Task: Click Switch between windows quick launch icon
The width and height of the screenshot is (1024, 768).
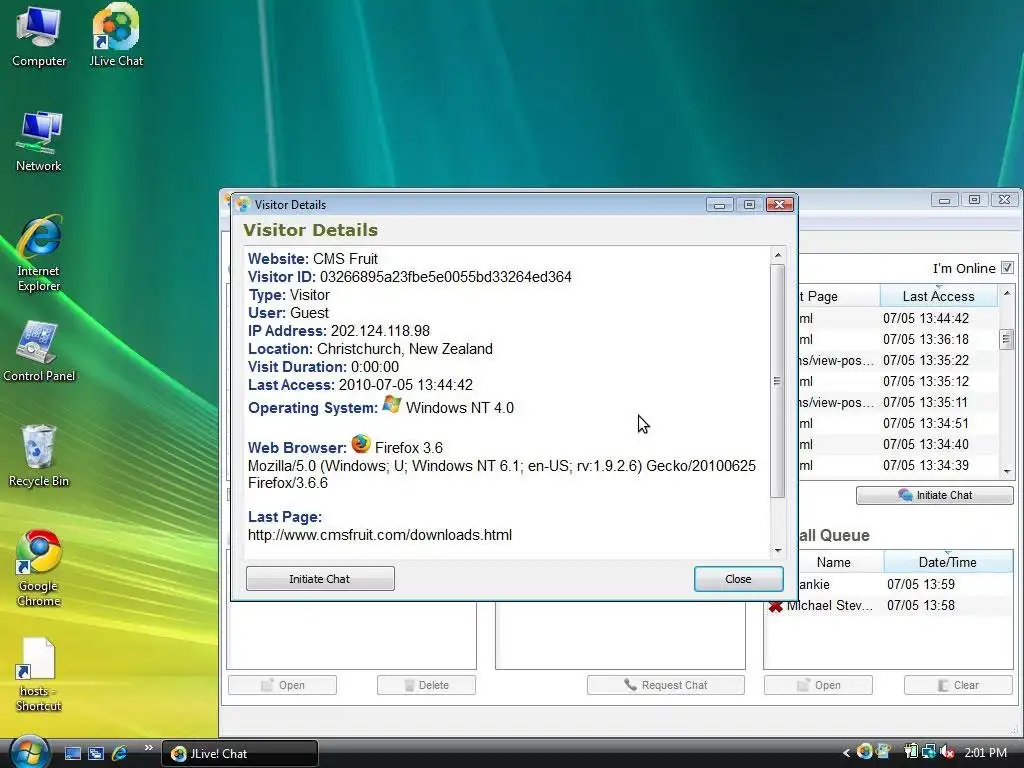Action: pos(96,754)
